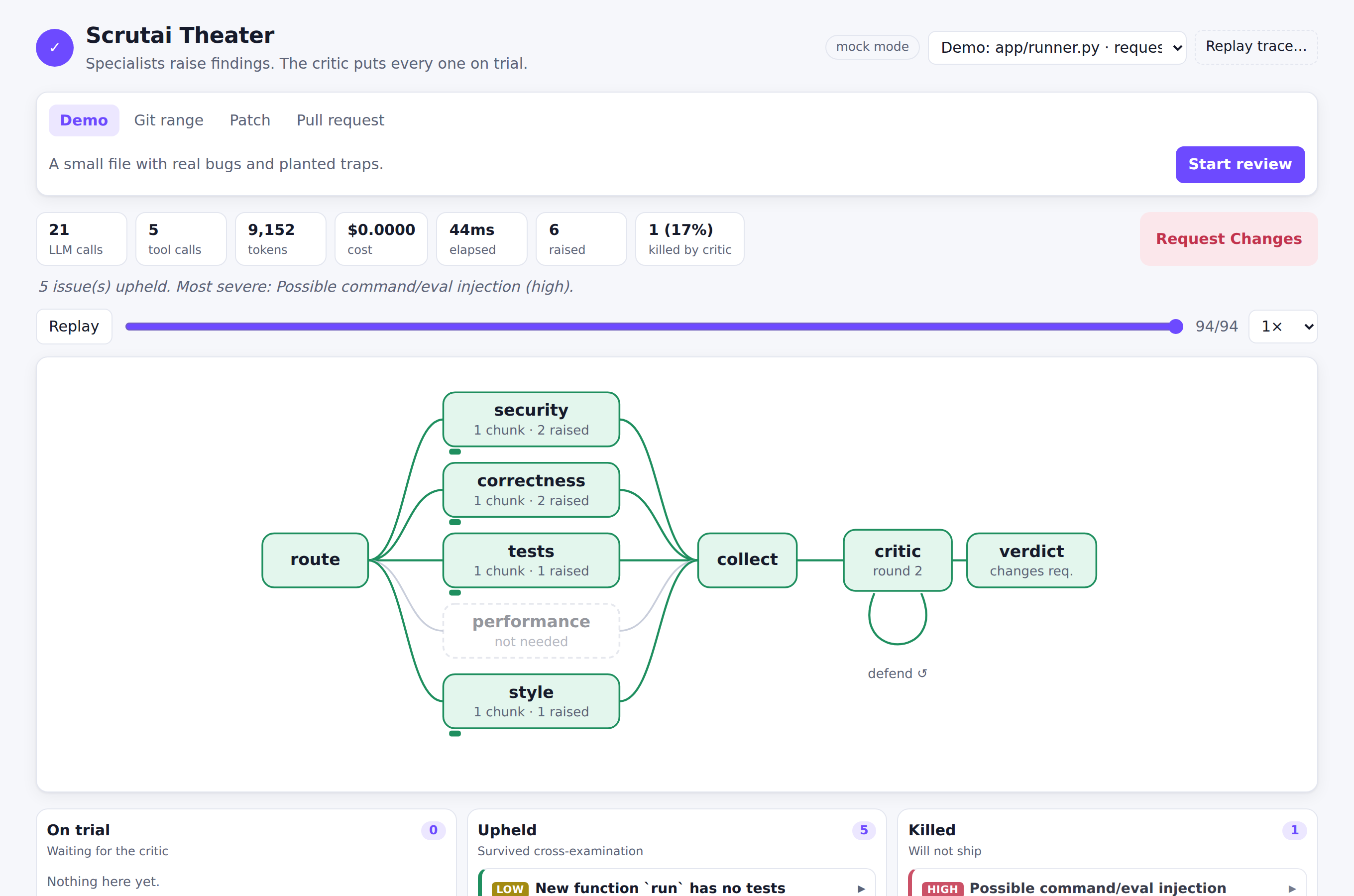The width and height of the screenshot is (1354, 896).
Task: Click the 44ms elapsed stat card
Action: pyautogui.click(x=481, y=239)
